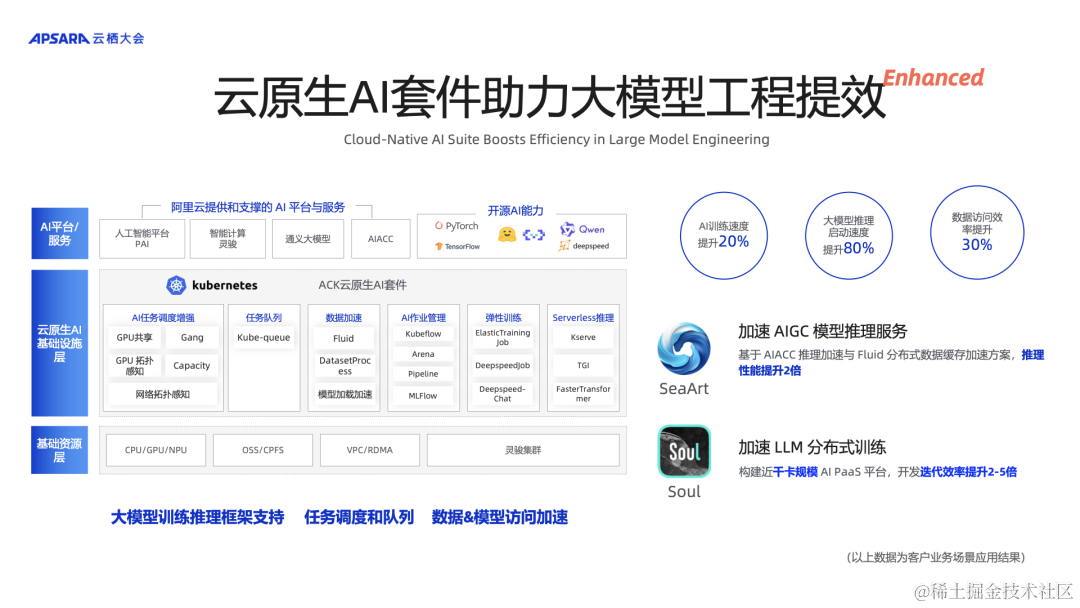Viewport: 1080px width, 608px height.
Task: Click the 数据&模型访问加速 text
Action: point(499,517)
